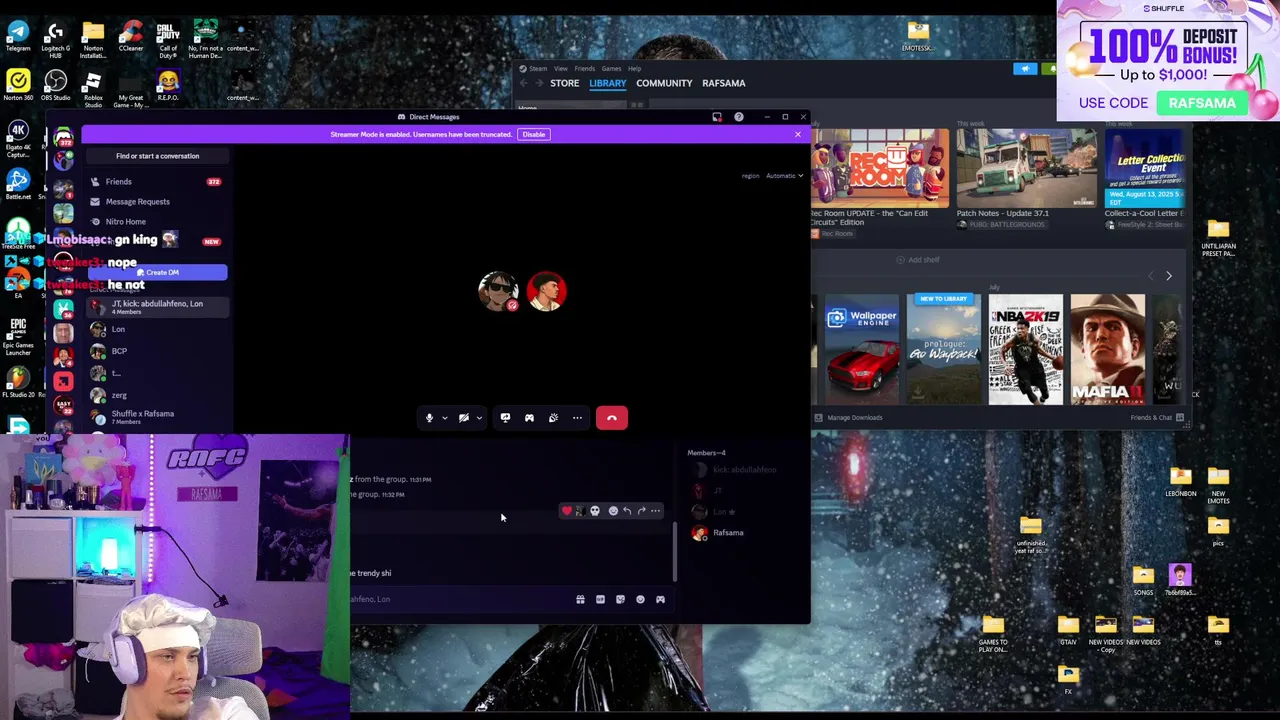Open the gift icon in message bar
Screen dimensions: 1280x720
(x=580, y=600)
